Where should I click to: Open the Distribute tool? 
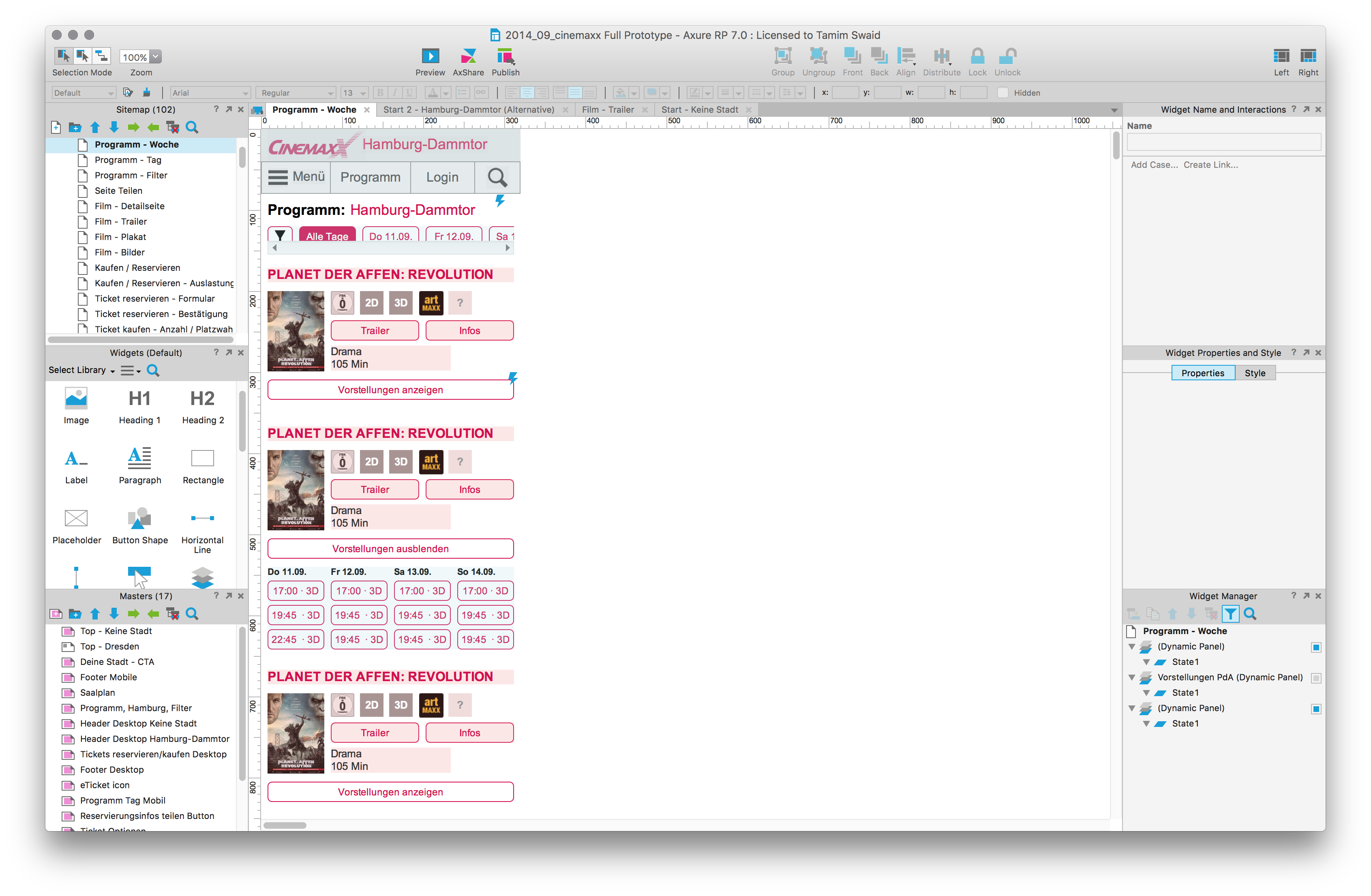click(x=941, y=56)
